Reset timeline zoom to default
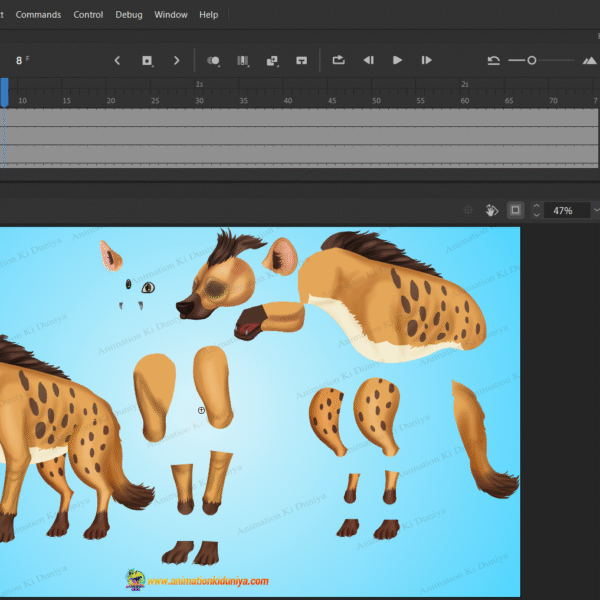 point(493,60)
